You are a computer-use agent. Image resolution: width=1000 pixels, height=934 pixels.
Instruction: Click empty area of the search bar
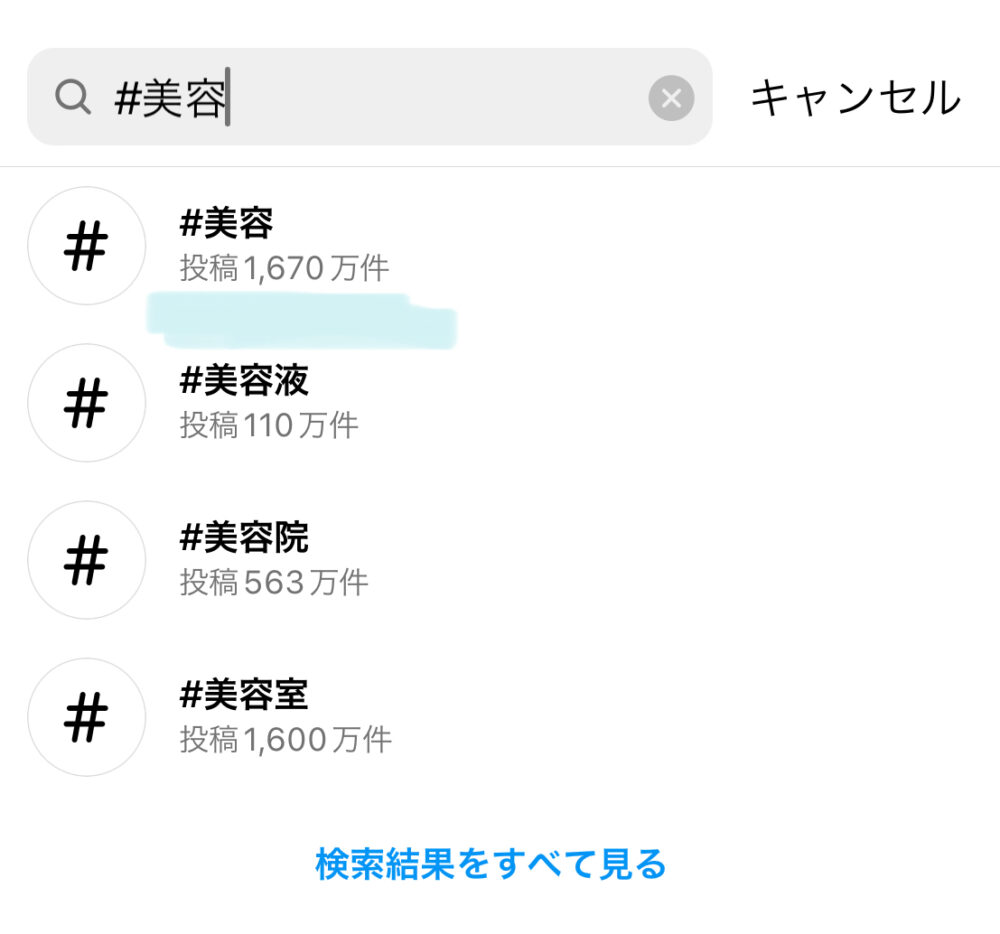(x=440, y=98)
